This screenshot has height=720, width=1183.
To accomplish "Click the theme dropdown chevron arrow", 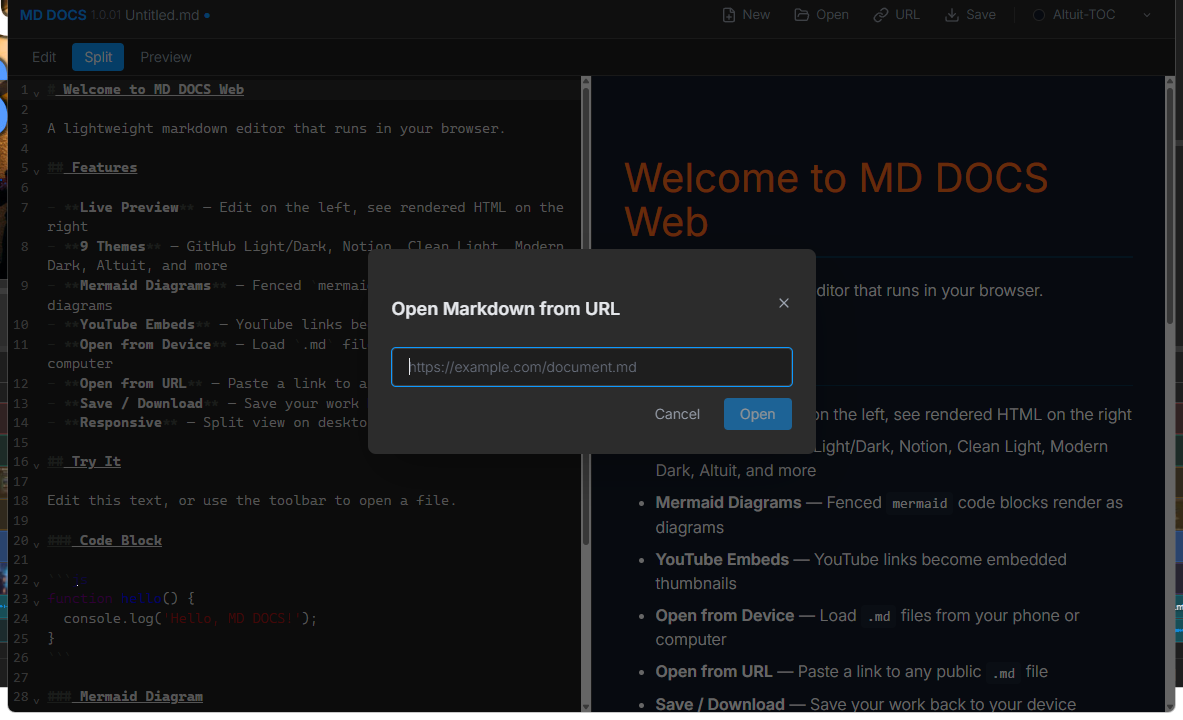I will tap(1147, 15).
